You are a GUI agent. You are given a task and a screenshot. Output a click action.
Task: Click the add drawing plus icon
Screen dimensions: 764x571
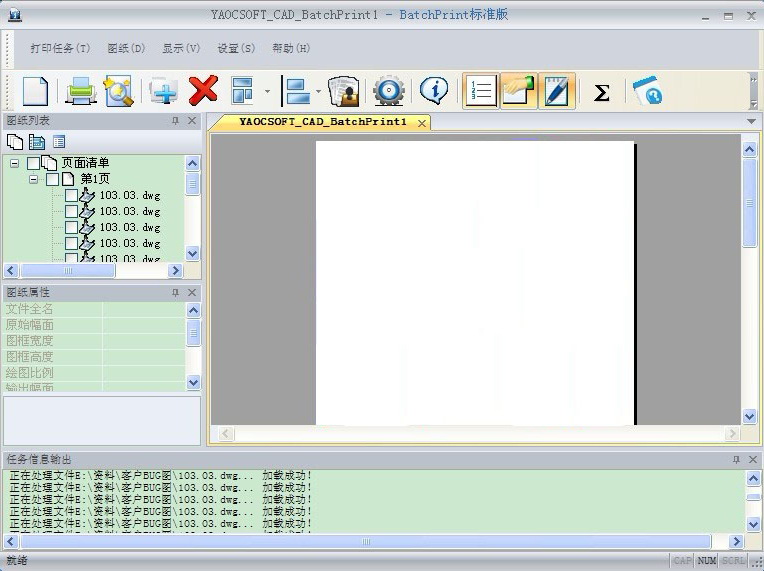[x=164, y=92]
